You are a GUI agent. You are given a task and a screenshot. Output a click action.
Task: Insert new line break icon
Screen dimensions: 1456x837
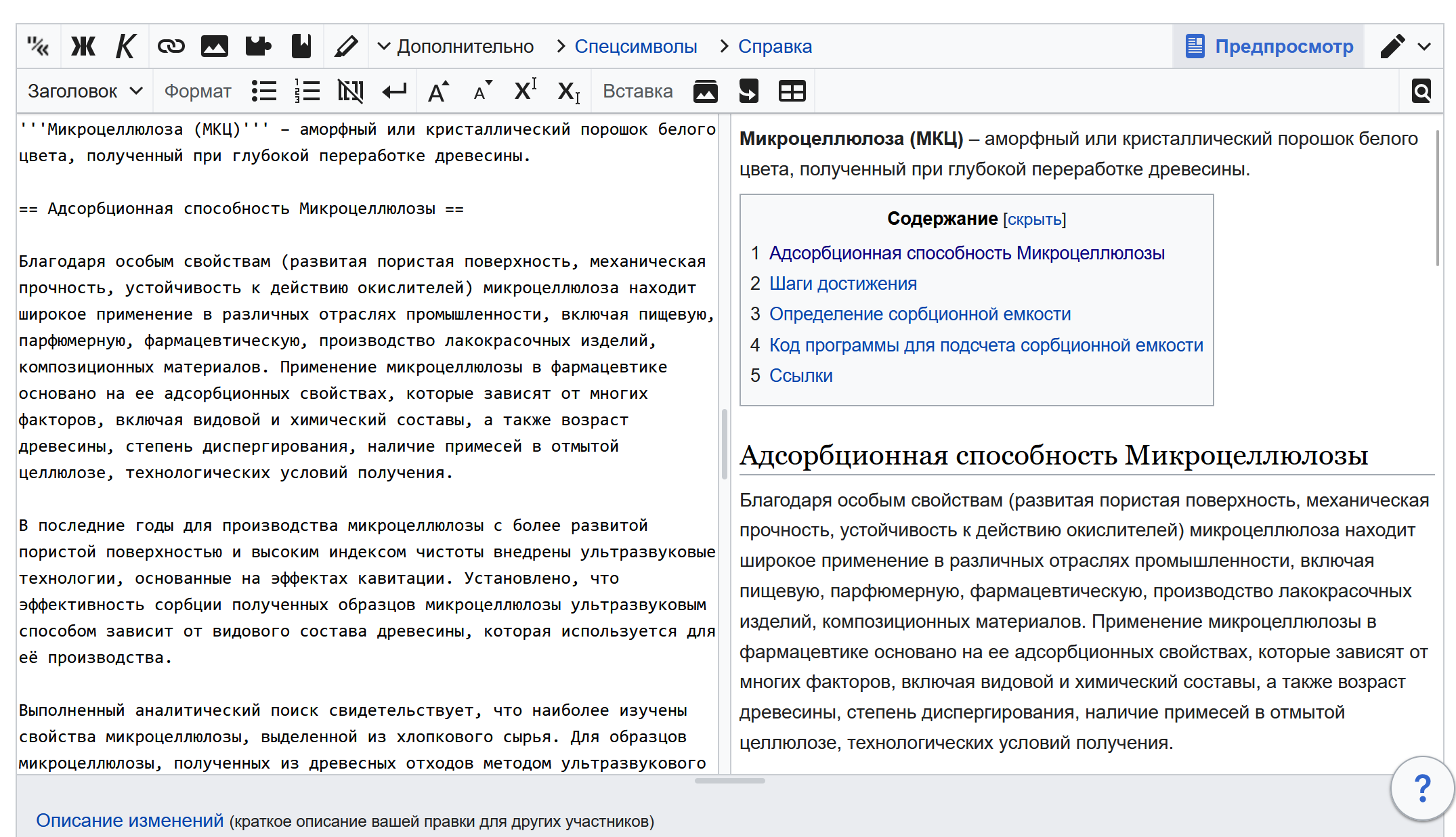click(x=394, y=91)
